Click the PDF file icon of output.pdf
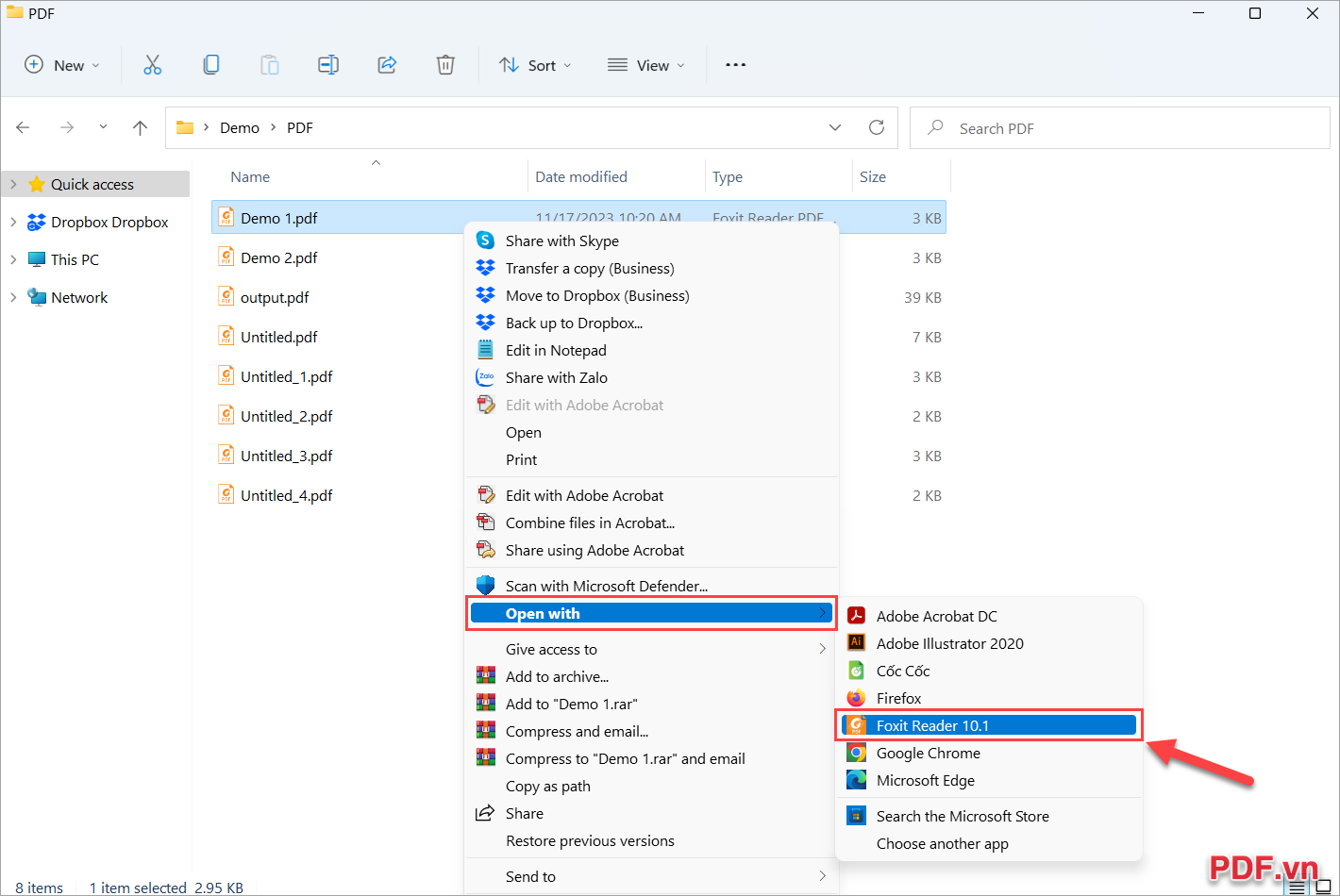This screenshot has width=1340, height=896. [226, 297]
